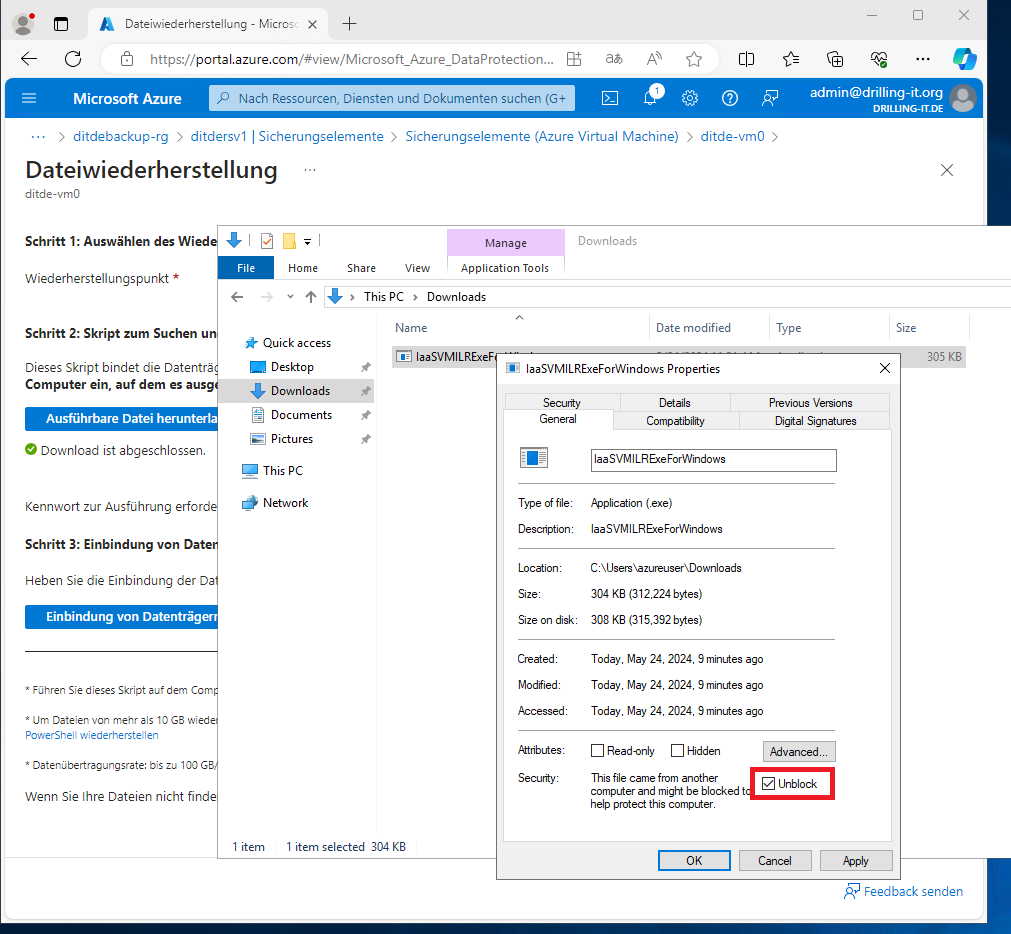Screen dimensions: 1011x934
Task: Open the File ribbon tab
Action: click(x=246, y=268)
